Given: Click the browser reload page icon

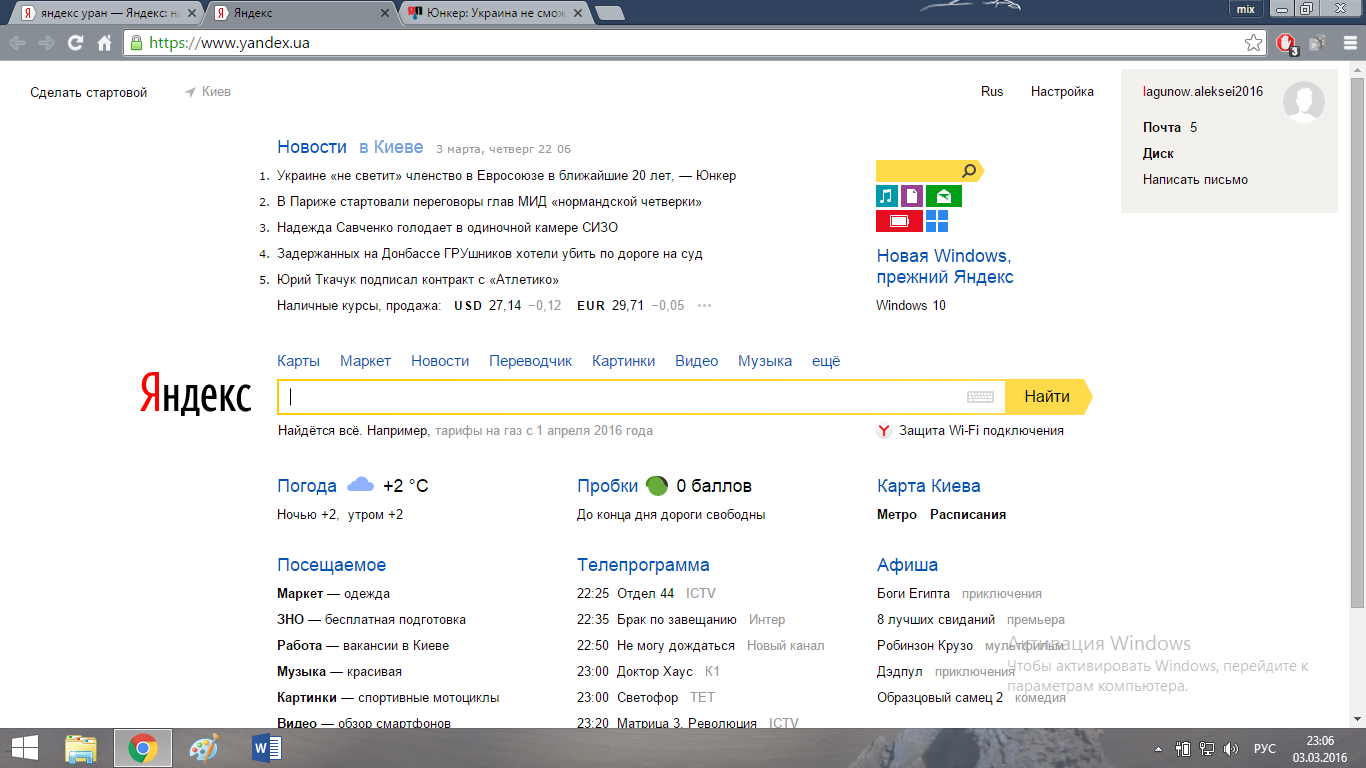Looking at the screenshot, I should pyautogui.click(x=75, y=43).
